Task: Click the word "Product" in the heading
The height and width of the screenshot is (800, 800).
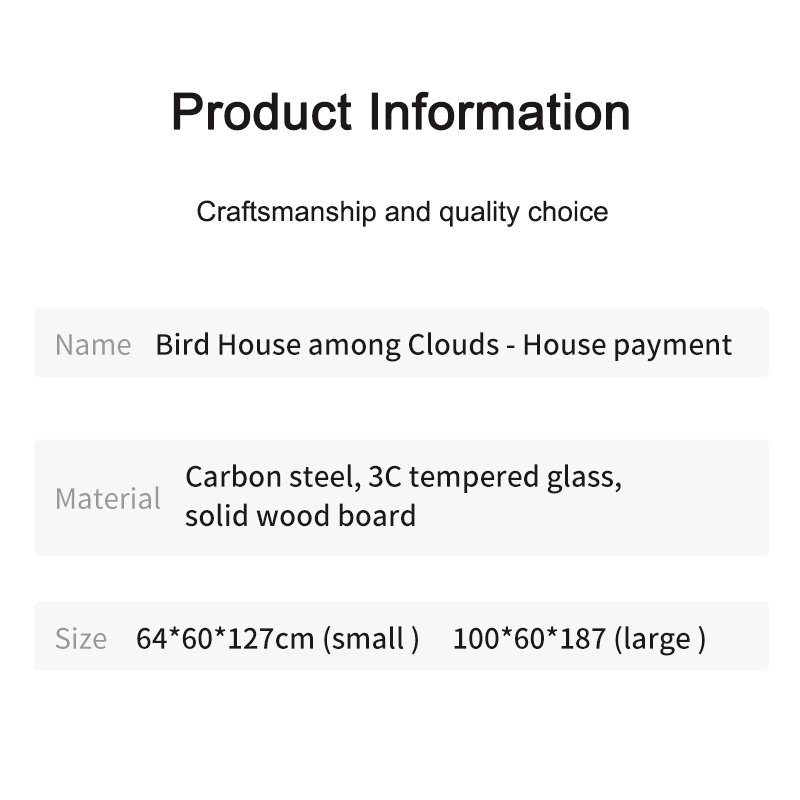Action: 262,111
